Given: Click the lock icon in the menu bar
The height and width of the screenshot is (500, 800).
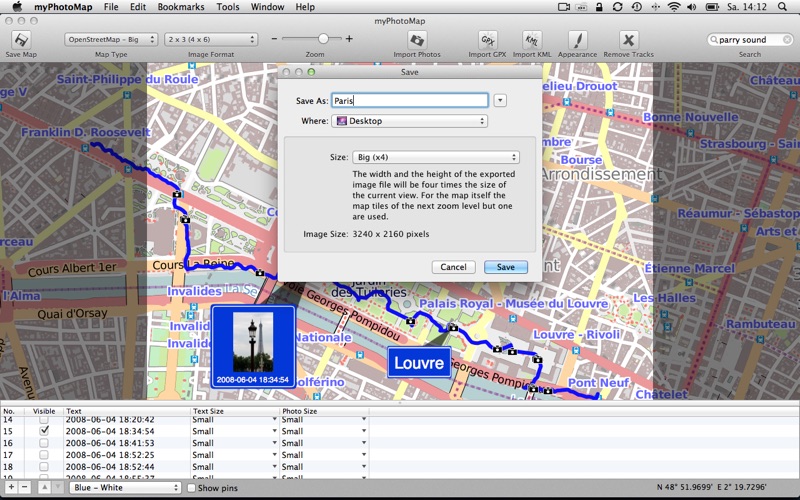Looking at the screenshot, I should (x=599, y=7).
